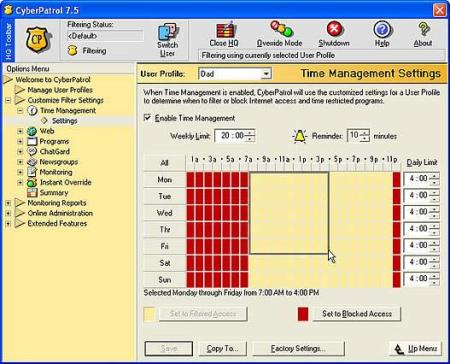Click the Switch User icon
Screen dimensions: 450x364
tap(167, 32)
